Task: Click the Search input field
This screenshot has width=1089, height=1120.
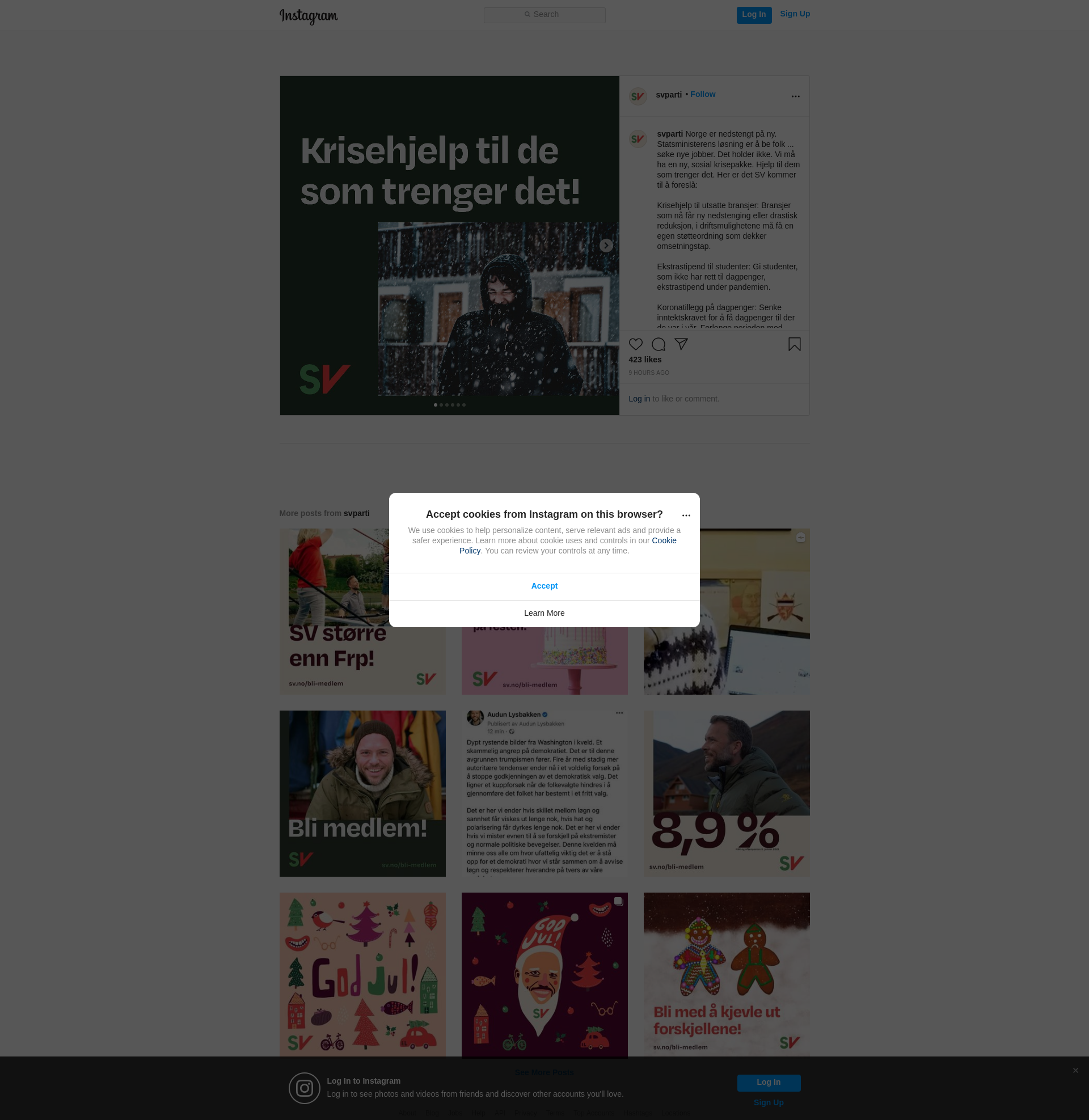Action: coord(544,15)
